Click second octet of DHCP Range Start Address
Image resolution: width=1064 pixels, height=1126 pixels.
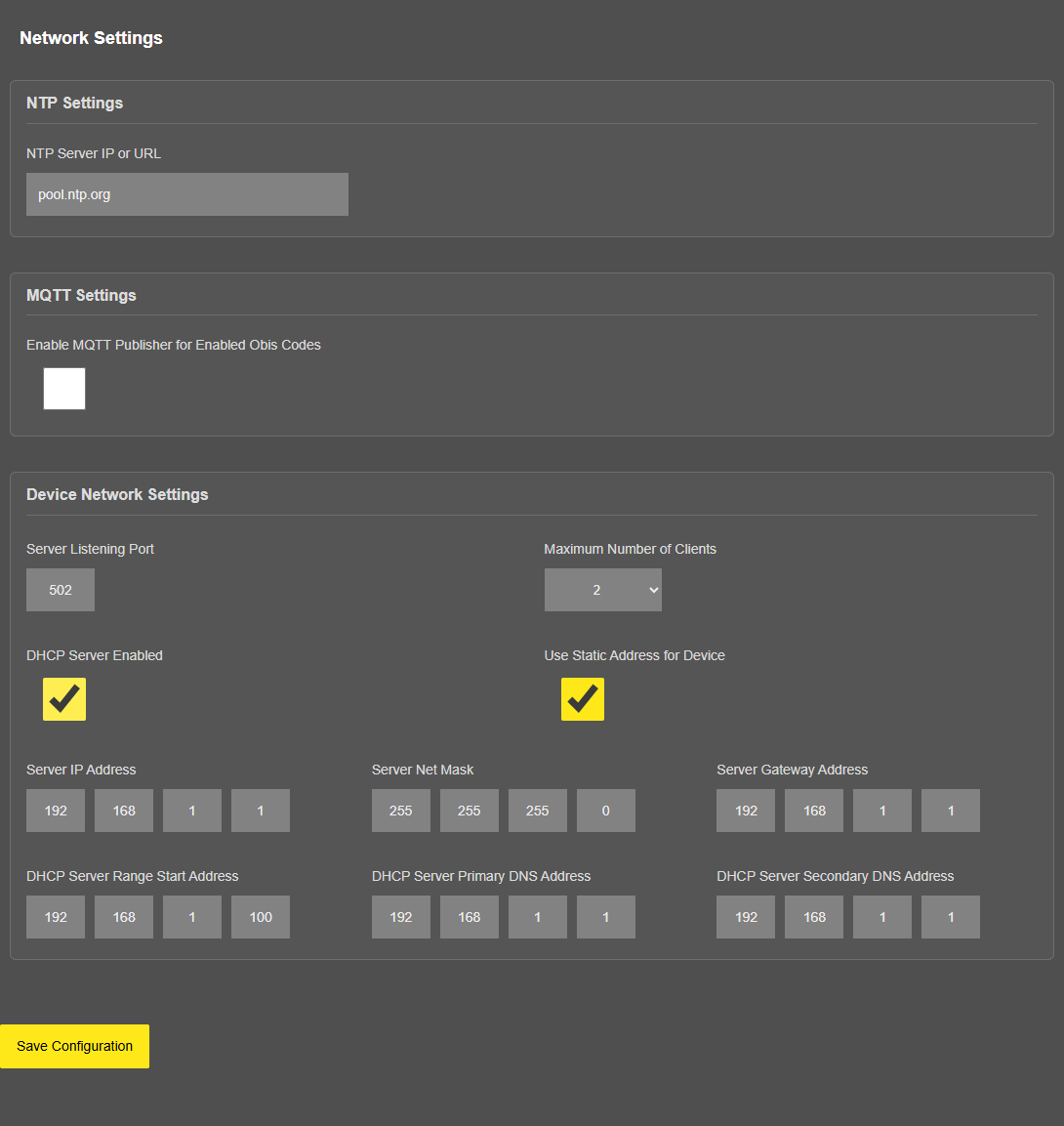[x=124, y=916]
